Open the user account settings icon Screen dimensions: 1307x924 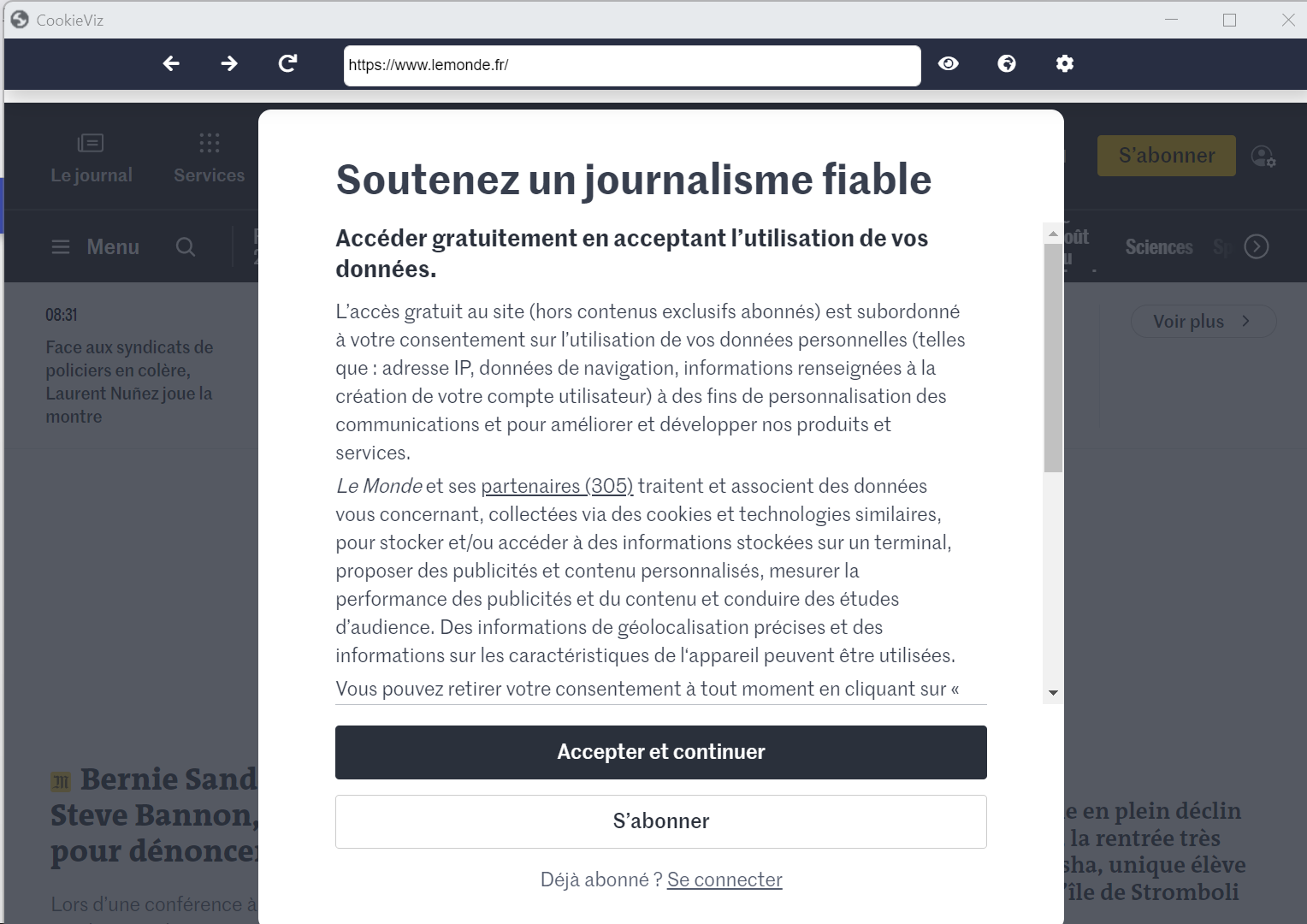point(1263,156)
